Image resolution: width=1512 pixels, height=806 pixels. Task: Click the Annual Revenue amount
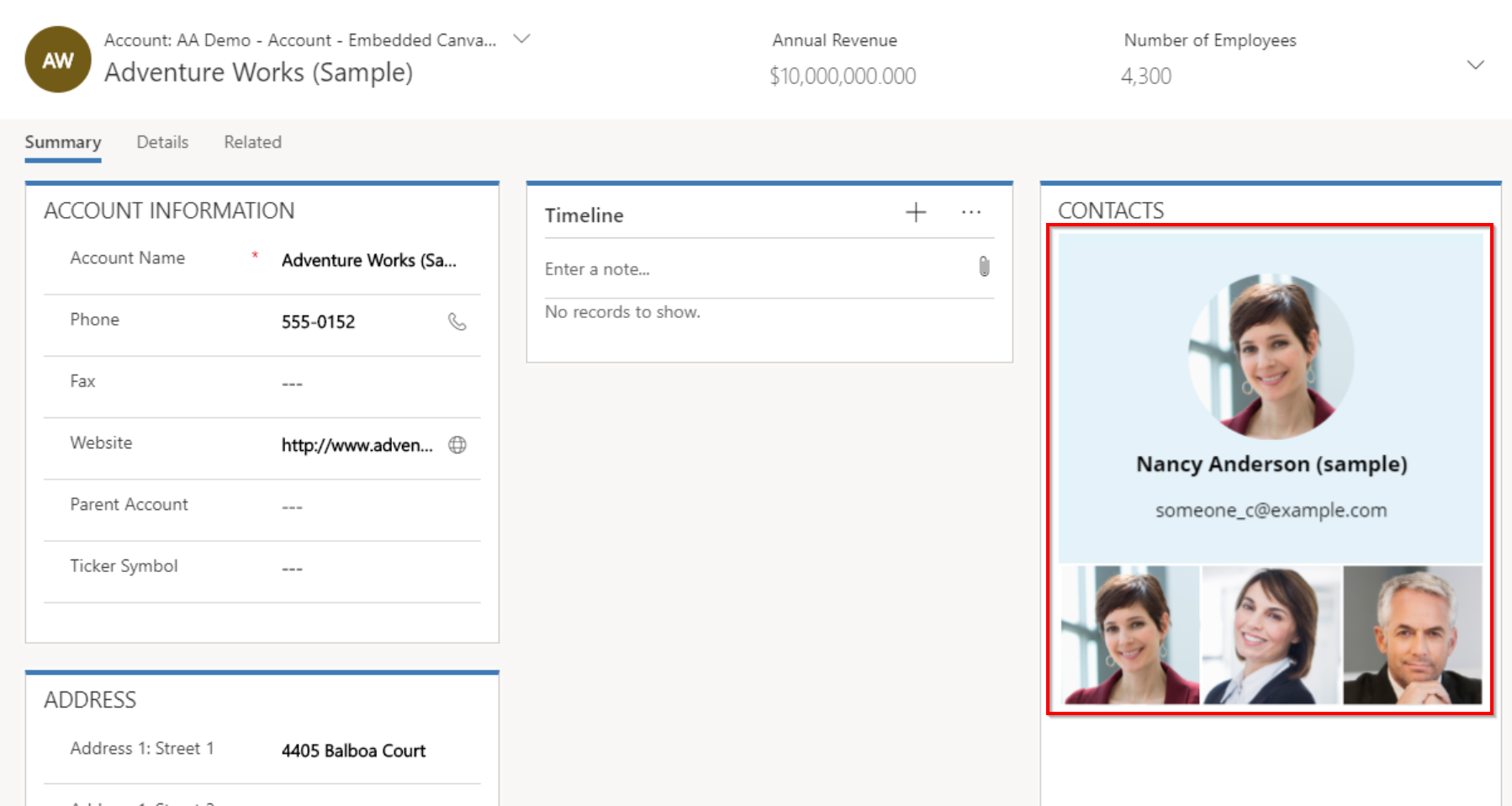pyautogui.click(x=843, y=75)
